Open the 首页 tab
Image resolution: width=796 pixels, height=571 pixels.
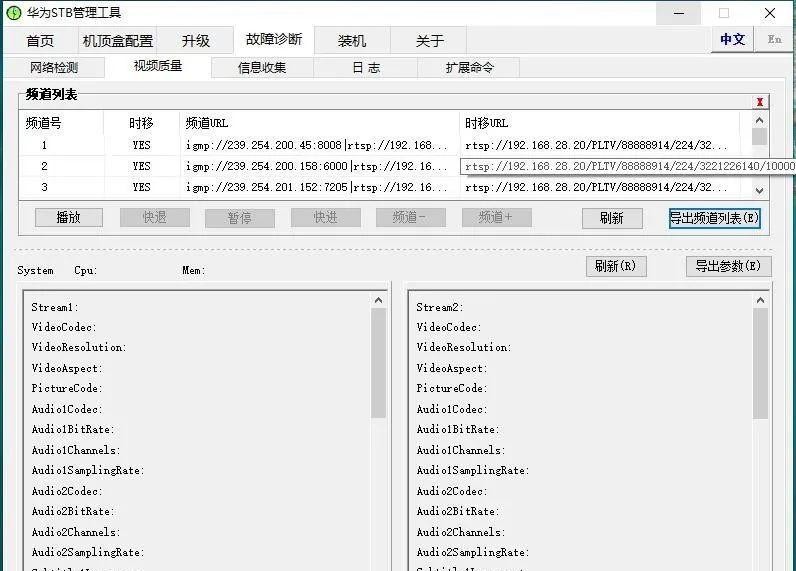coord(40,41)
